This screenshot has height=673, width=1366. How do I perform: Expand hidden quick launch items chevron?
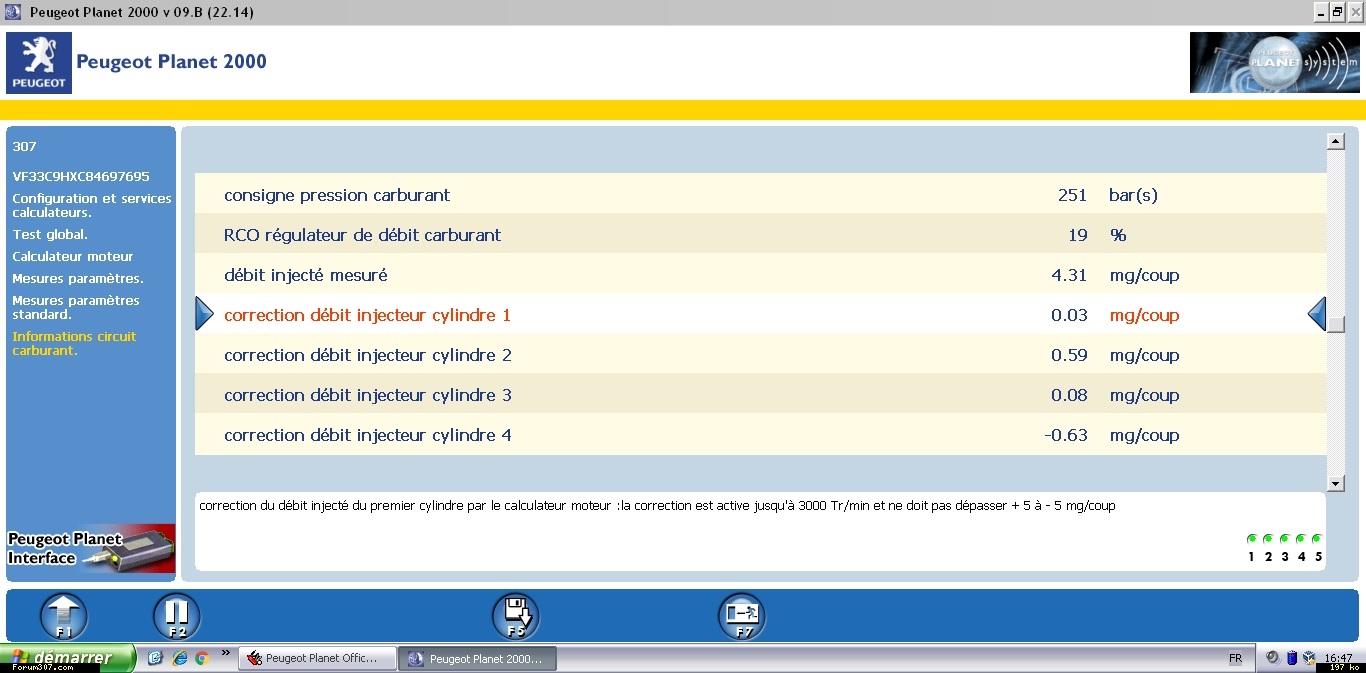point(226,653)
